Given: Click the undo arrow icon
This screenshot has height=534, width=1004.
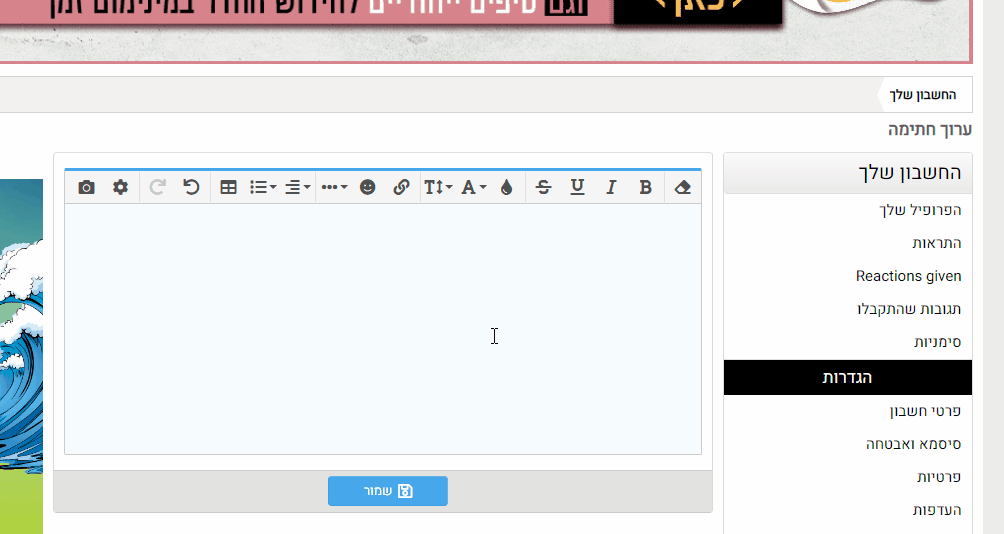Looking at the screenshot, I should 192,187.
